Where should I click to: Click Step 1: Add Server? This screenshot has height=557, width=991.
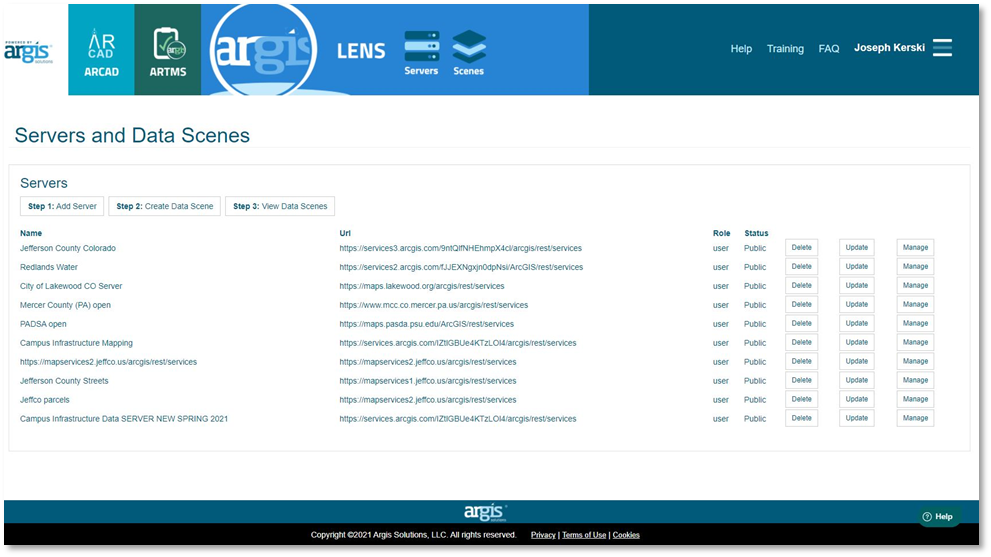pos(62,206)
